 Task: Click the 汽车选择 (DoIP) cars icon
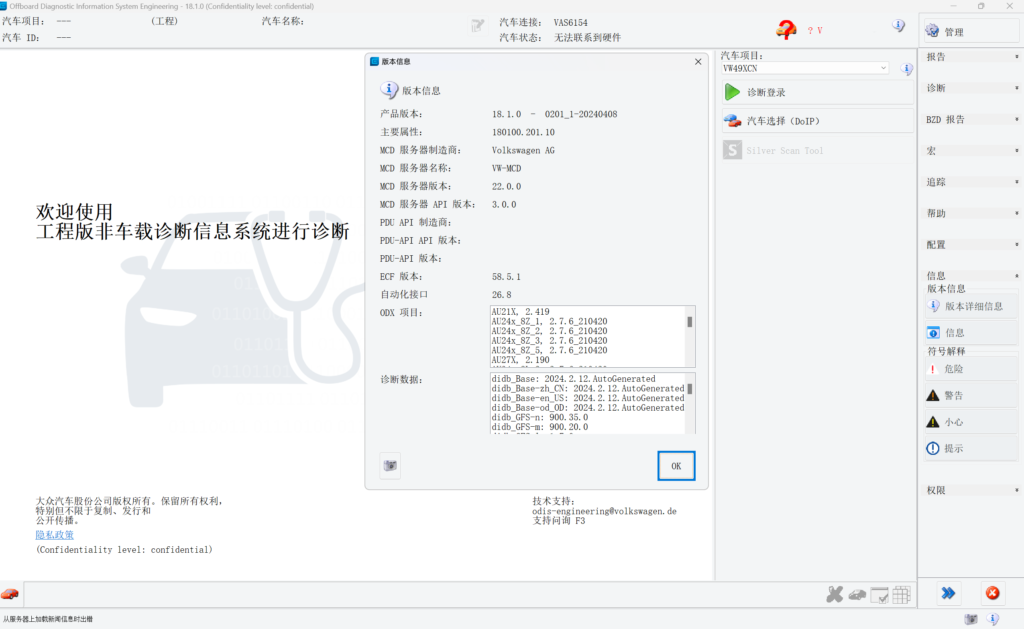[x=732, y=121]
